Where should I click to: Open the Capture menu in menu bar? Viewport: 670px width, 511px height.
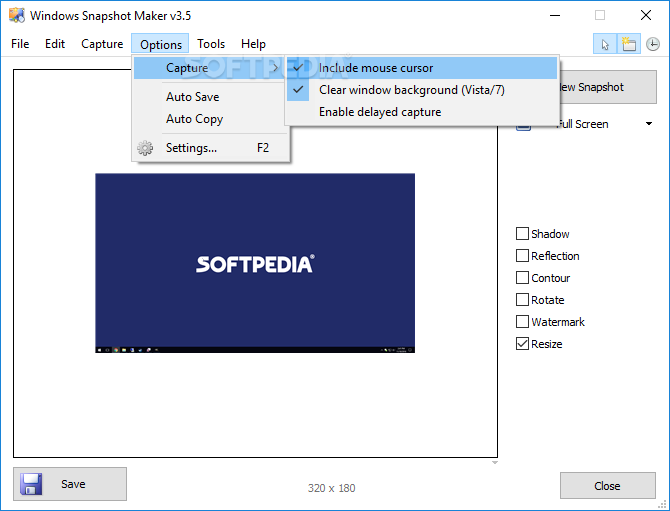coord(102,44)
